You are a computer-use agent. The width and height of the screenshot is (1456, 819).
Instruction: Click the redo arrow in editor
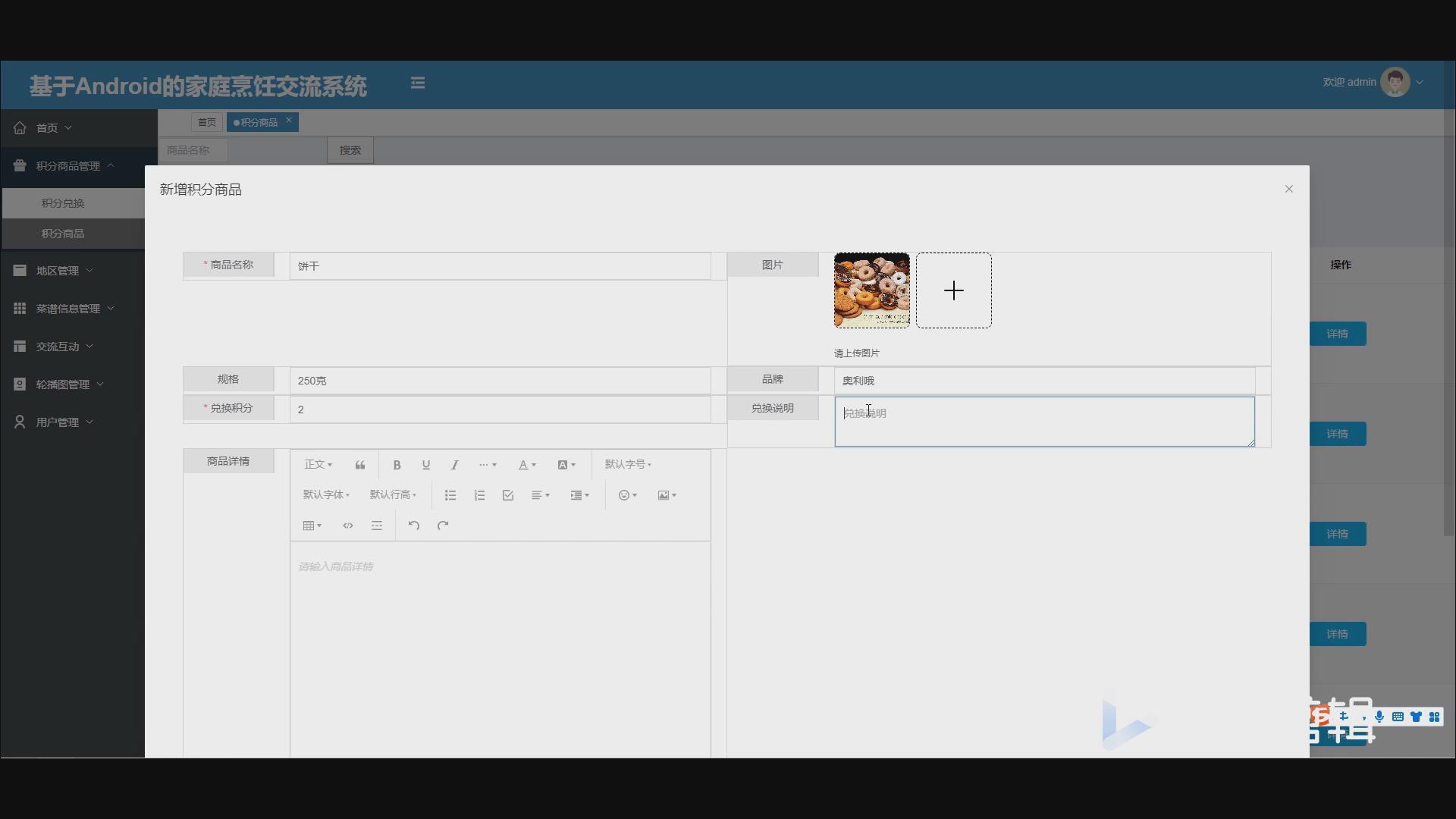[x=443, y=526]
